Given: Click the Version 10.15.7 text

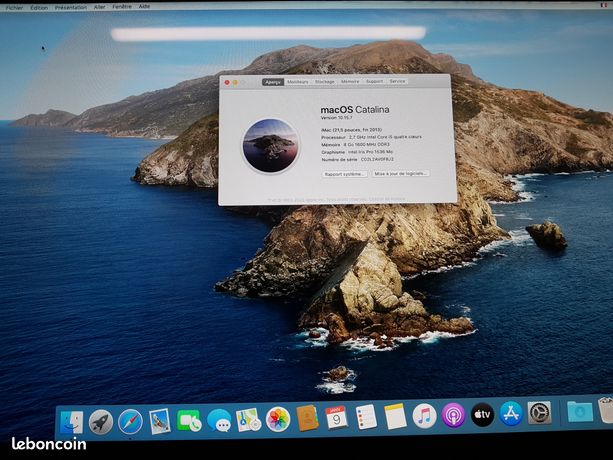Looking at the screenshot, I should click(x=336, y=118).
